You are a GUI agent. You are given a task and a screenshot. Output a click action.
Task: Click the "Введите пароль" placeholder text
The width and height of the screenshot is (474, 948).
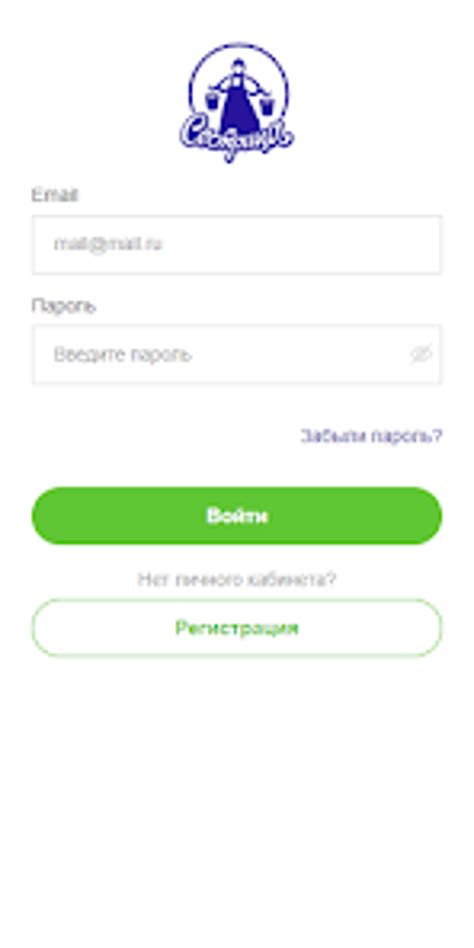click(x=123, y=354)
